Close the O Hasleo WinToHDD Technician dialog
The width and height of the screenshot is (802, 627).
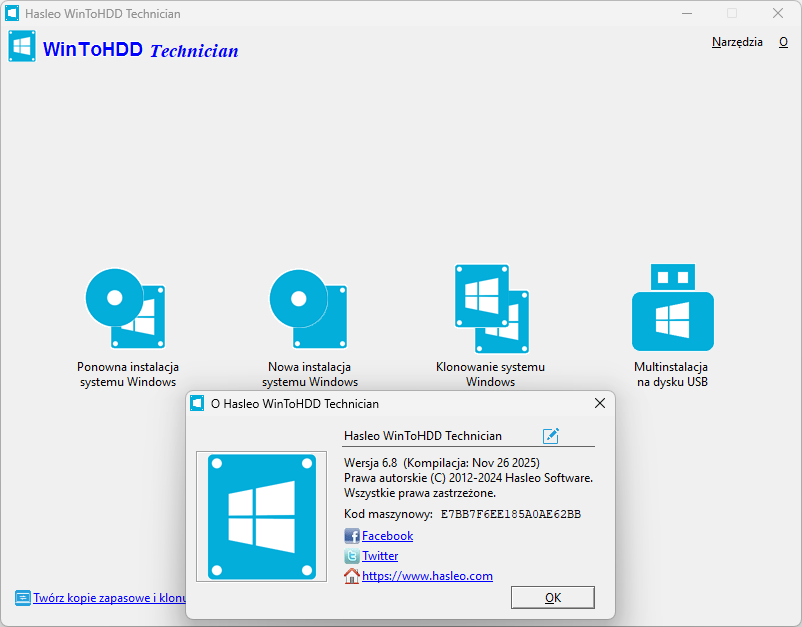[600, 404]
